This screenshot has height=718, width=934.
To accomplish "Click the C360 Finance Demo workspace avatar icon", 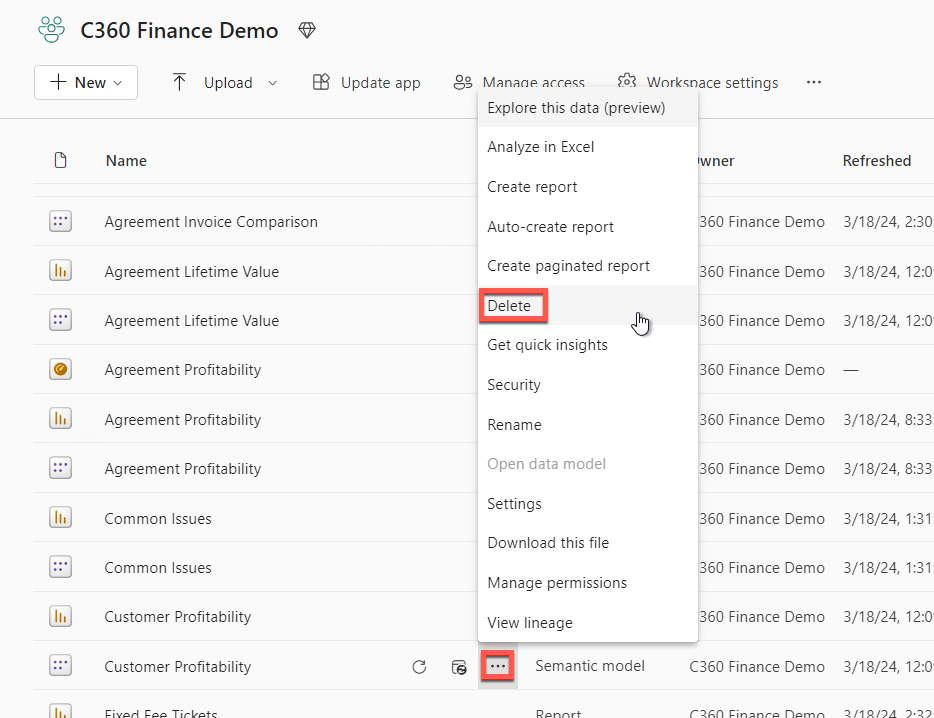I will 51,30.
